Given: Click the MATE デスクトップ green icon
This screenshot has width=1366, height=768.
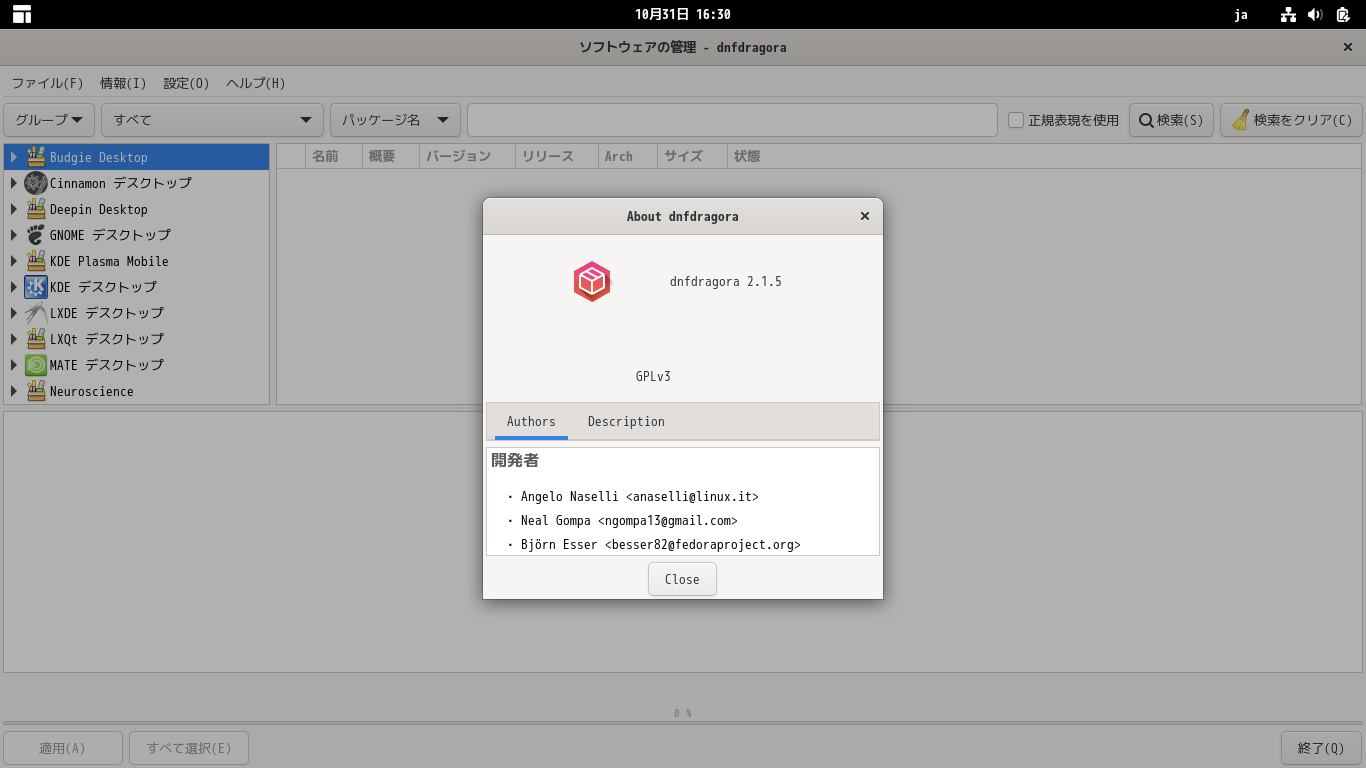Looking at the screenshot, I should [x=36, y=365].
